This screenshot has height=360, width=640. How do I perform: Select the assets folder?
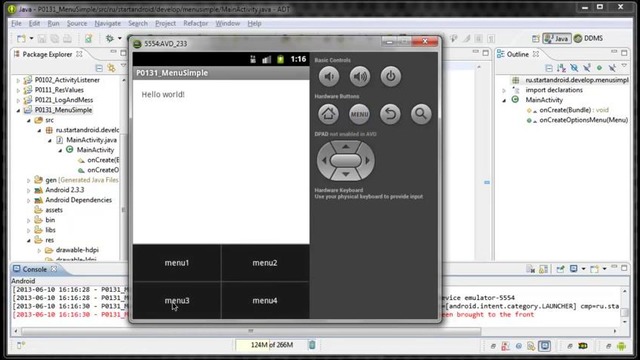pos(54,210)
